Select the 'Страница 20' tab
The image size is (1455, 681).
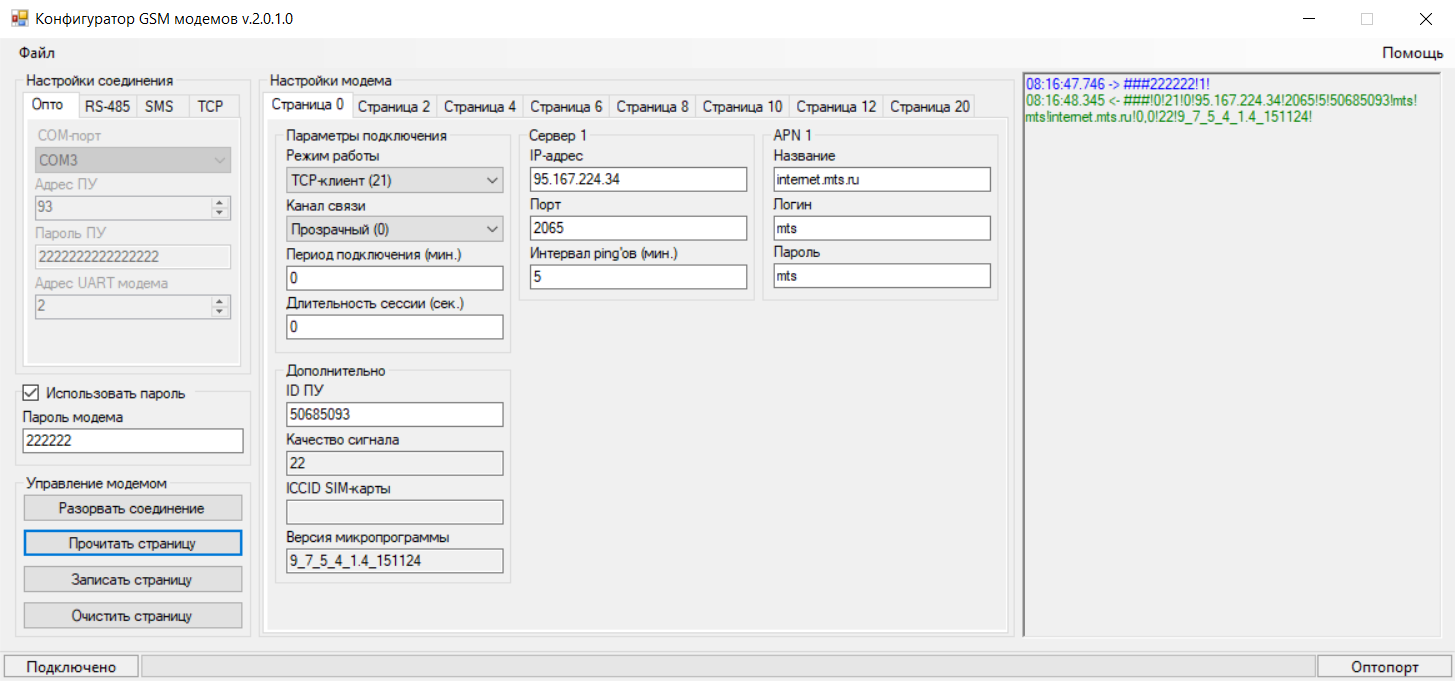[929, 106]
